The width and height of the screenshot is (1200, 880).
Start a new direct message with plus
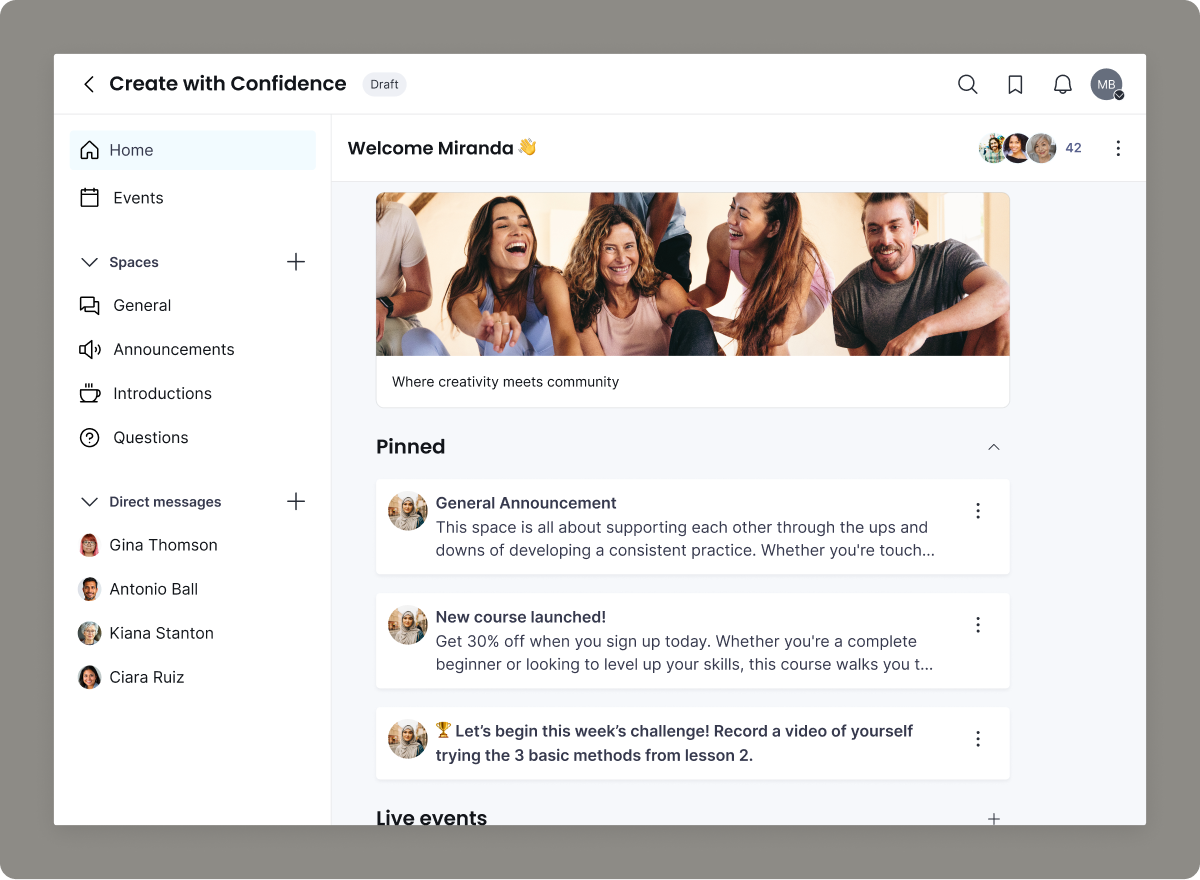coord(296,501)
